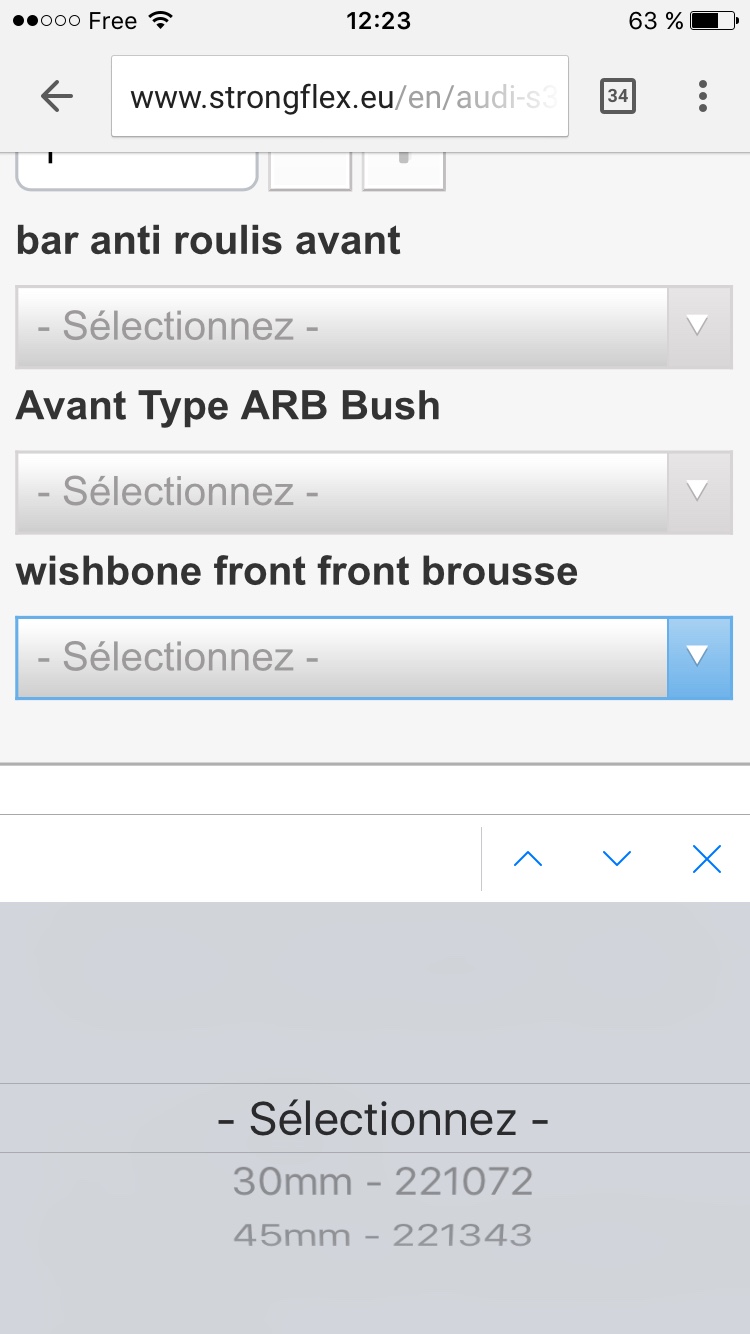Tap the clock in the status bar
This screenshot has height=1334, width=750.
[378, 21]
